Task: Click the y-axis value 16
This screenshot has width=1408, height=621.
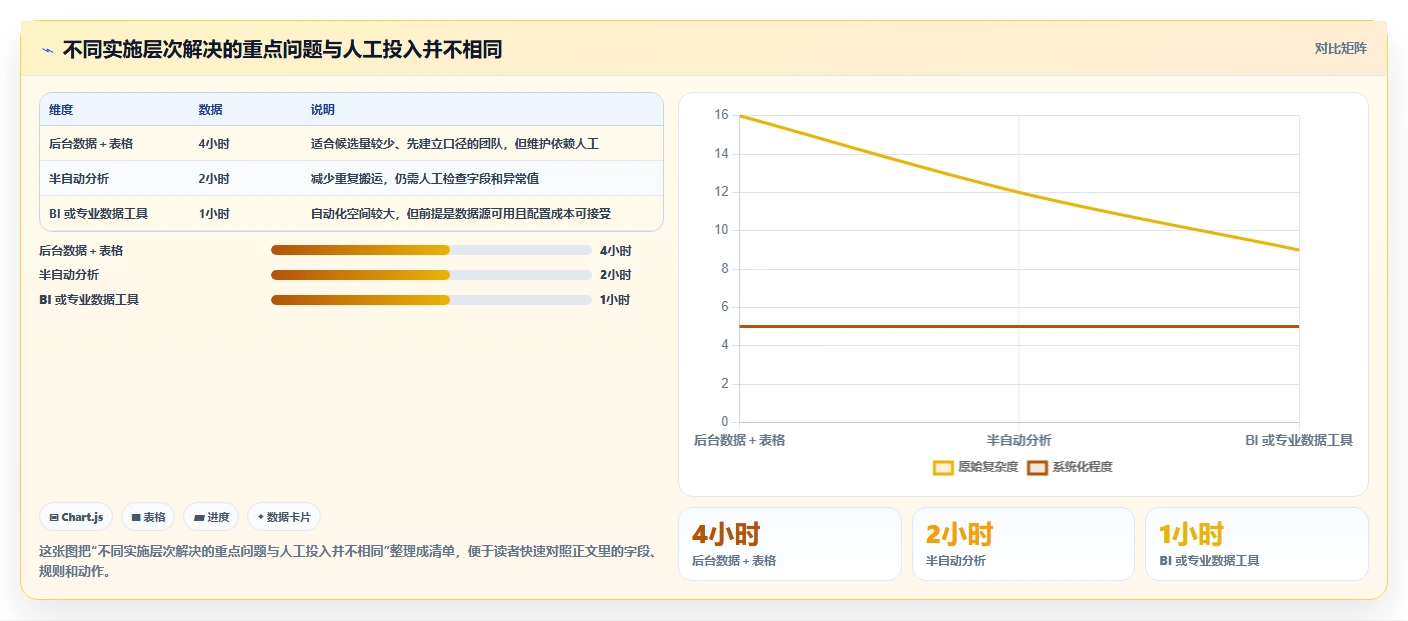Action: tap(721, 115)
